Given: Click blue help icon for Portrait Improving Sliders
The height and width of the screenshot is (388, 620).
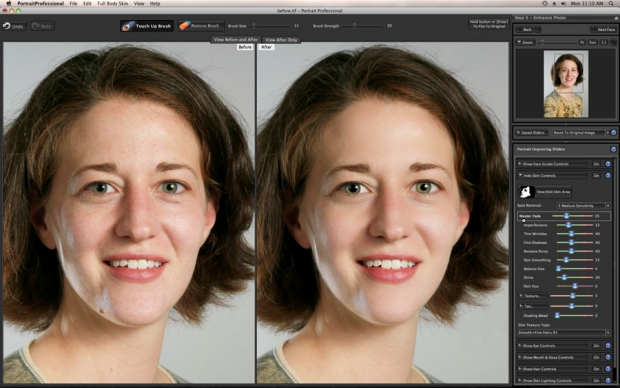Looking at the screenshot, I should [613, 149].
